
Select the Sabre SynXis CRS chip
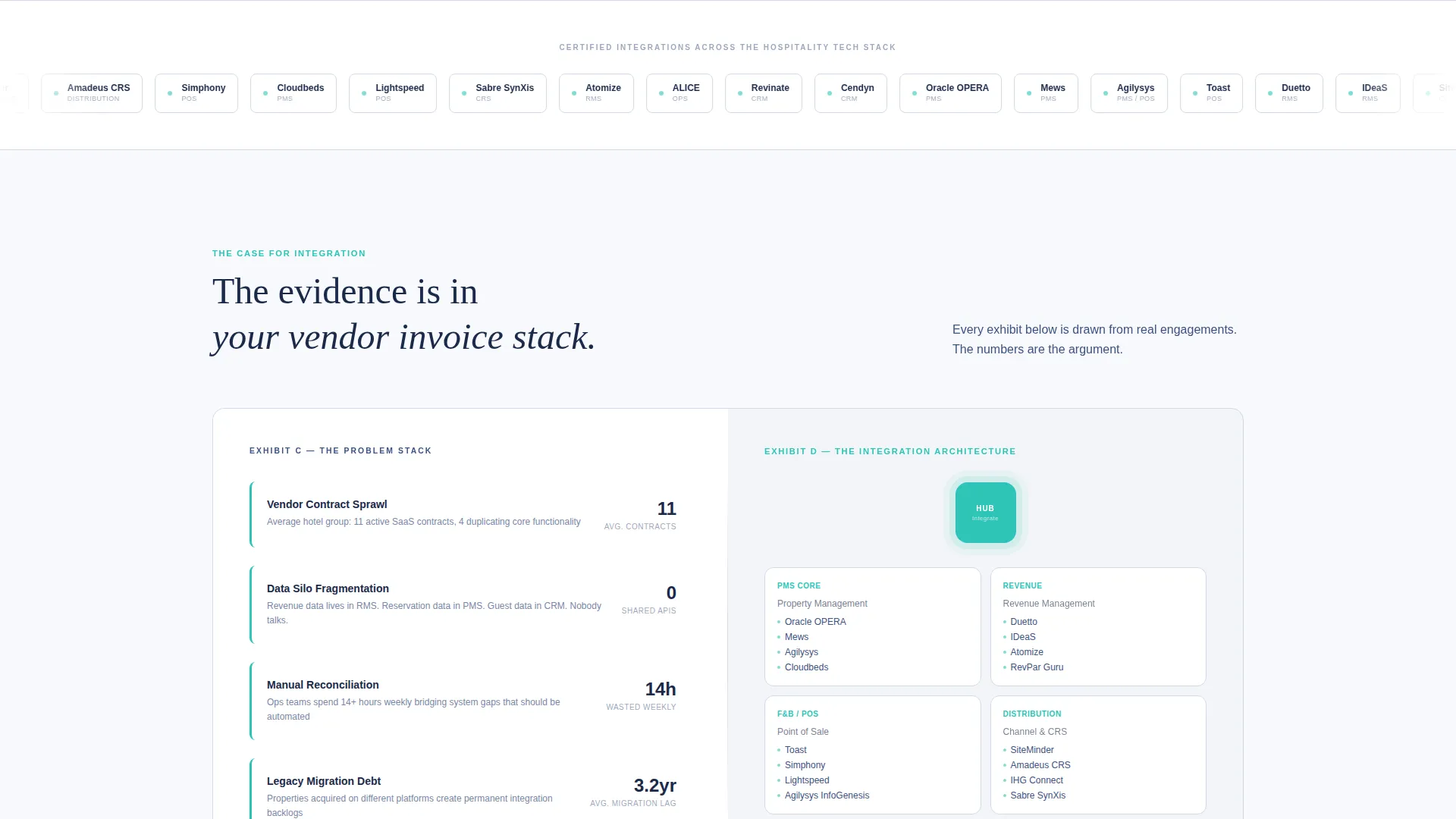497,93
